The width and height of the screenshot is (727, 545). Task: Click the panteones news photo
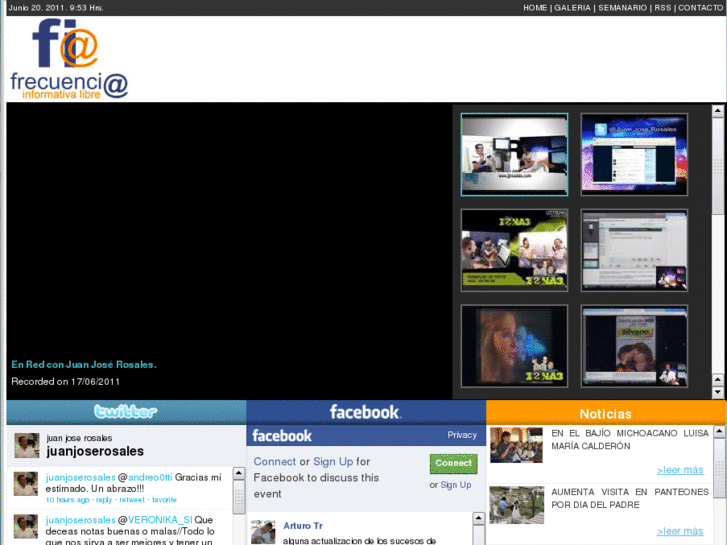517,505
